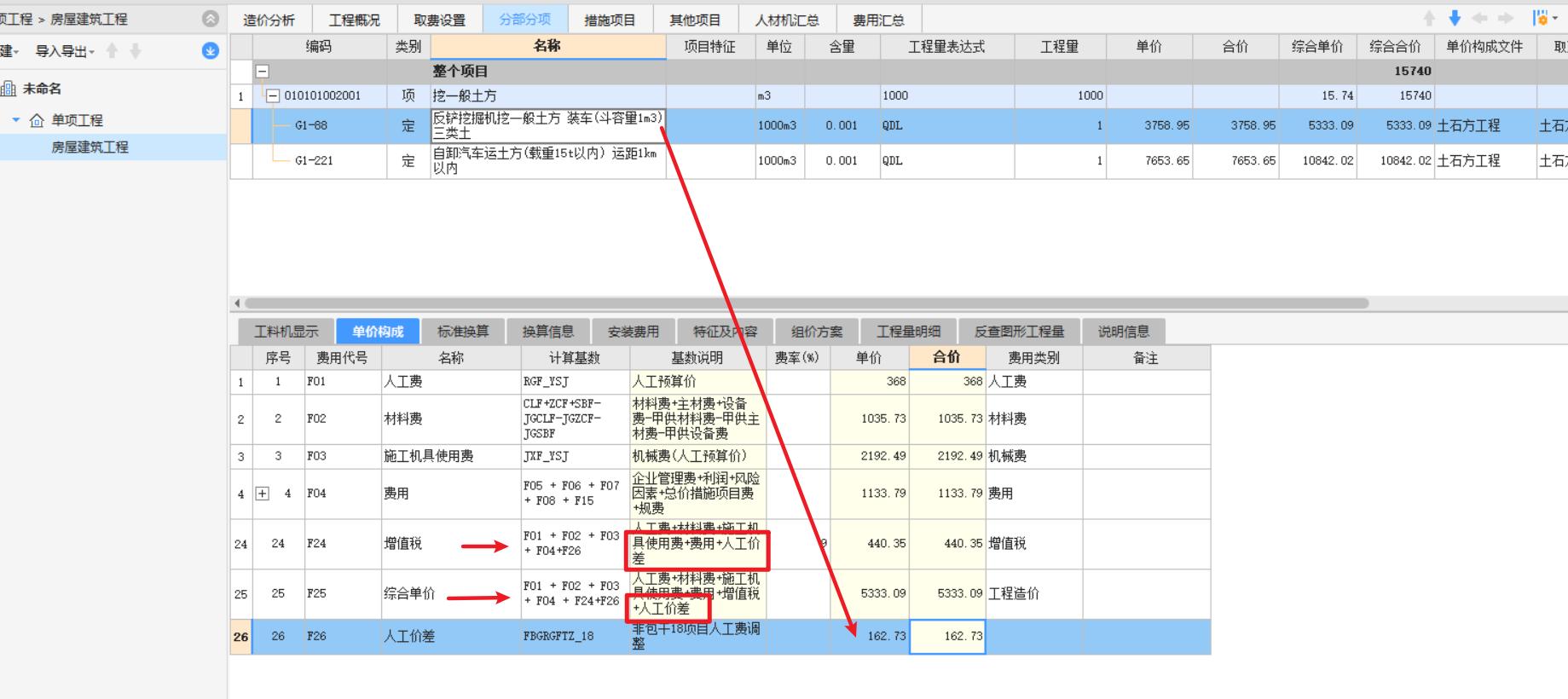Switch to the 费用汇总 tab
The image size is (1568, 699).
tap(878, 20)
